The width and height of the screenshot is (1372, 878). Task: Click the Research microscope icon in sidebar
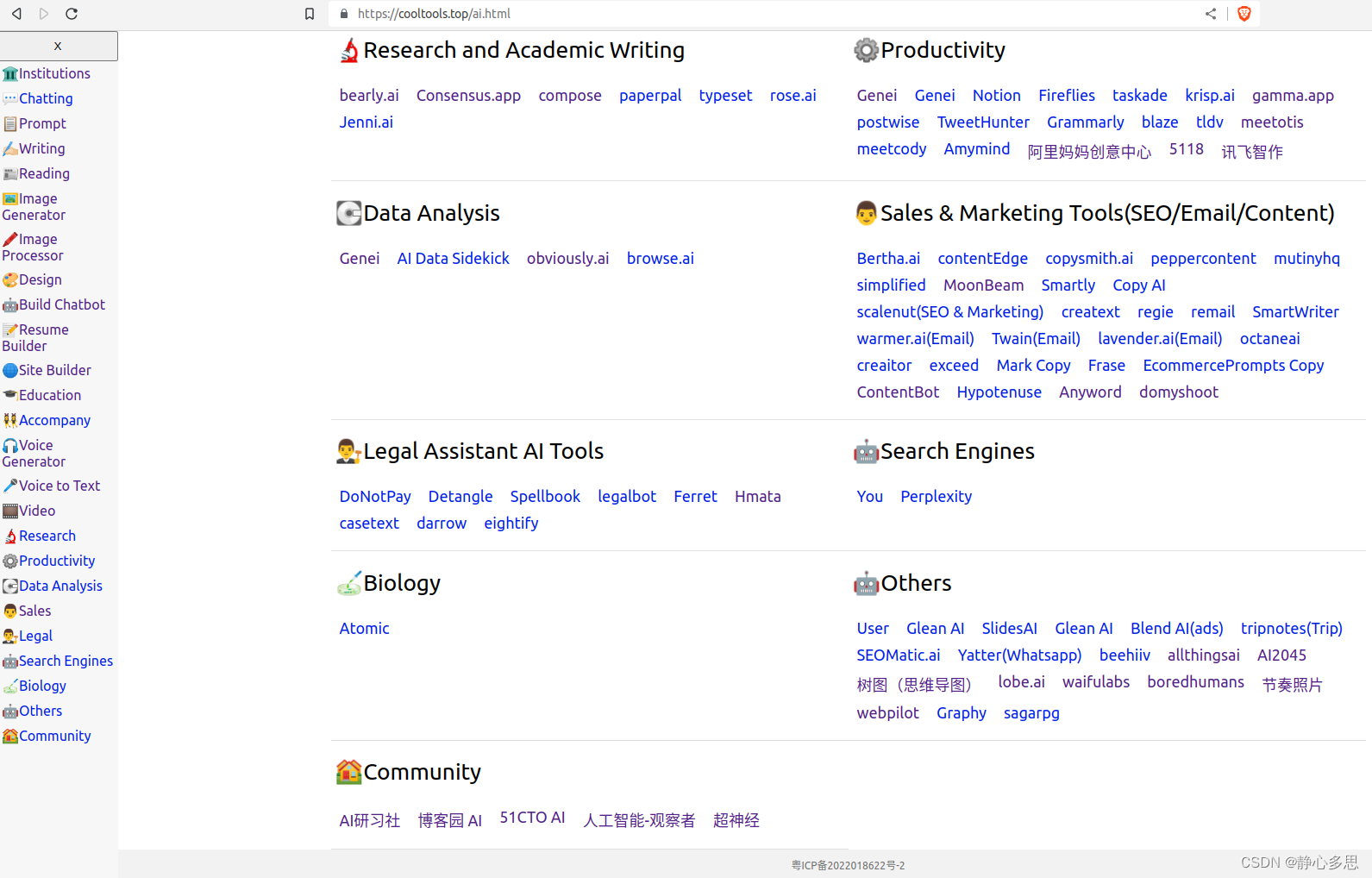pyautogui.click(x=10, y=536)
